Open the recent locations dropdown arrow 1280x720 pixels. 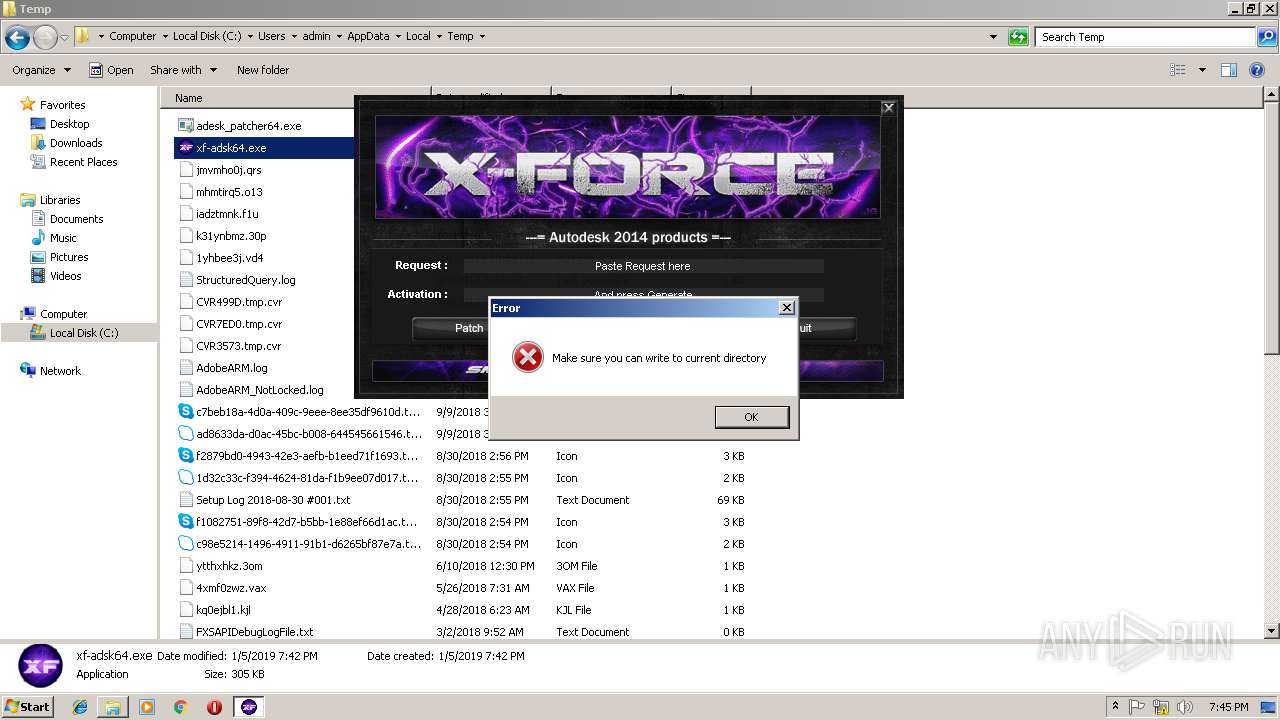(64, 38)
